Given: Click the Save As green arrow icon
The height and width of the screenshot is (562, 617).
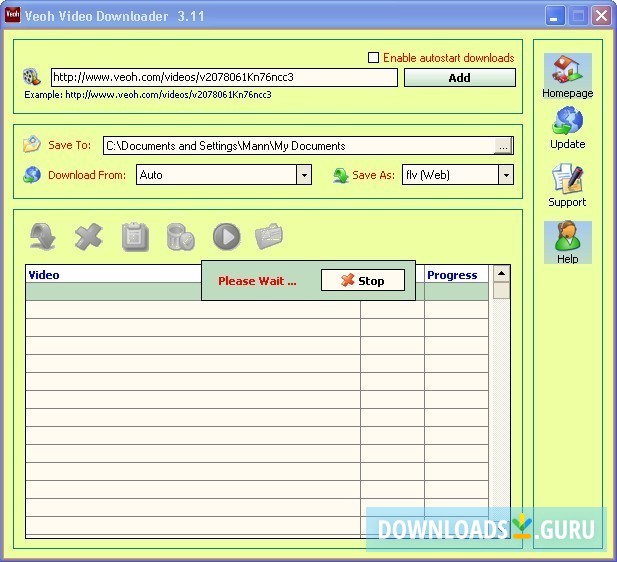Looking at the screenshot, I should coord(341,175).
